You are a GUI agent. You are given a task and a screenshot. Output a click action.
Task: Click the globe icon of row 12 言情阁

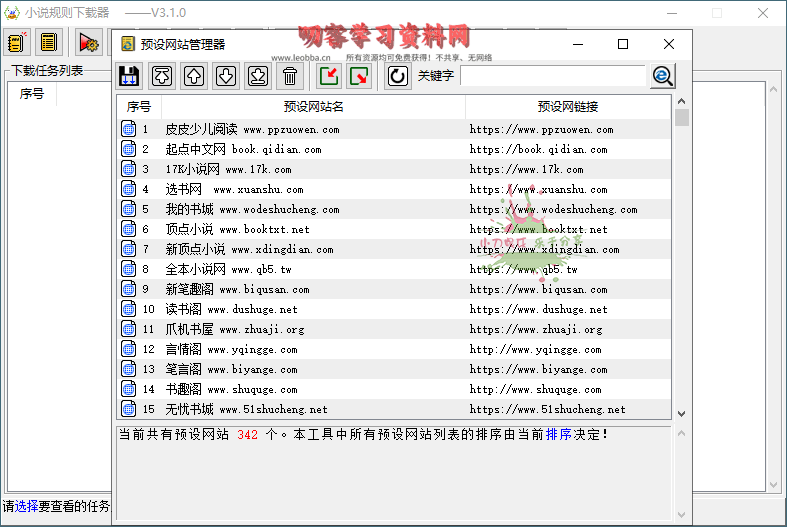point(128,349)
